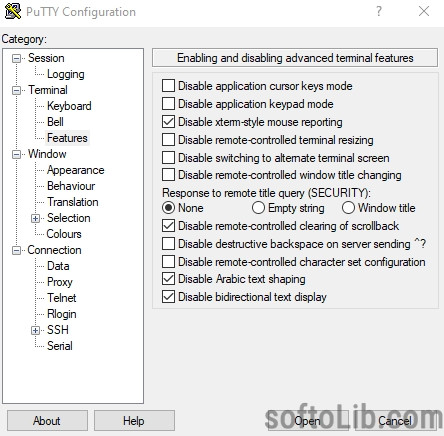The width and height of the screenshot is (444, 436).
Task: Select Colours in the category tree
Action: (64, 234)
